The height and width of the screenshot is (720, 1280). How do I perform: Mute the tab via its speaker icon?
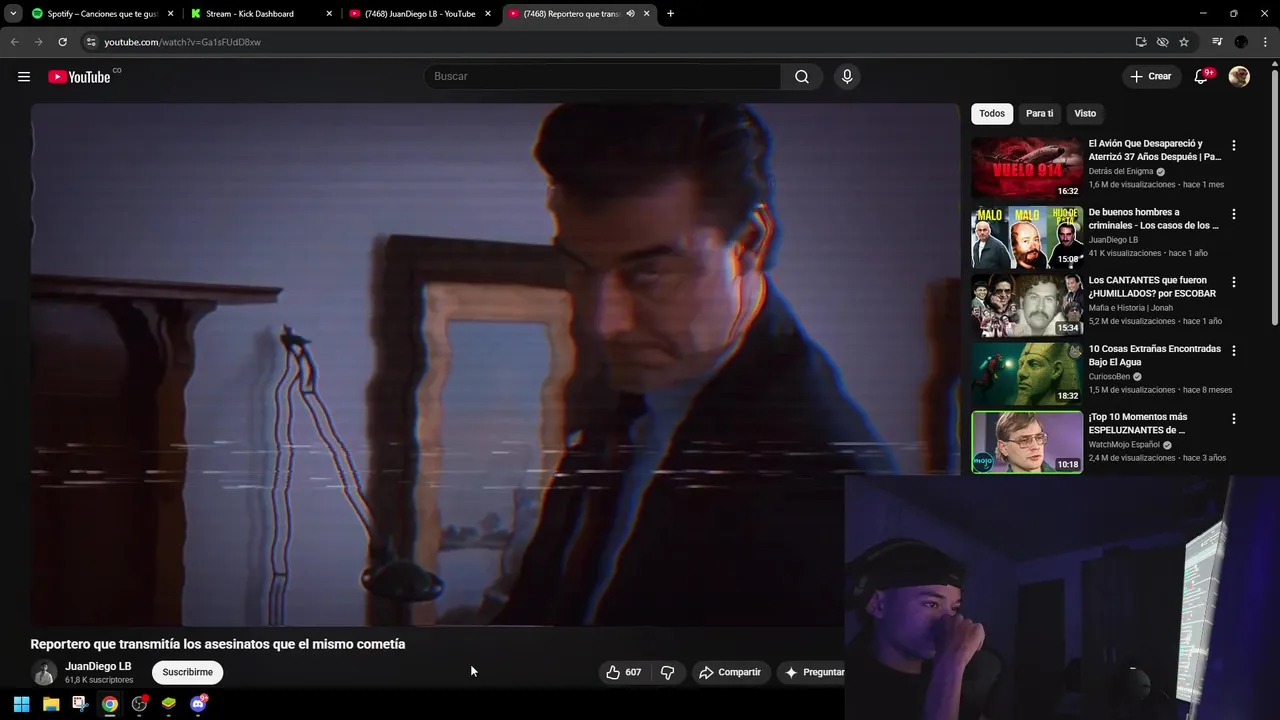pyautogui.click(x=630, y=14)
